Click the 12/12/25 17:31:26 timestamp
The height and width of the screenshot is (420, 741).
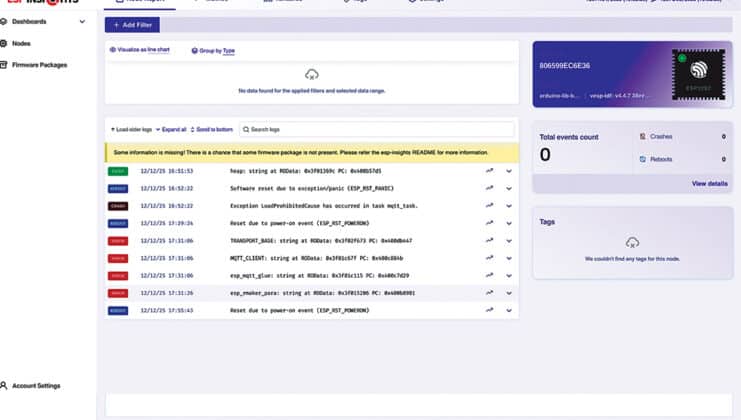tap(167, 293)
